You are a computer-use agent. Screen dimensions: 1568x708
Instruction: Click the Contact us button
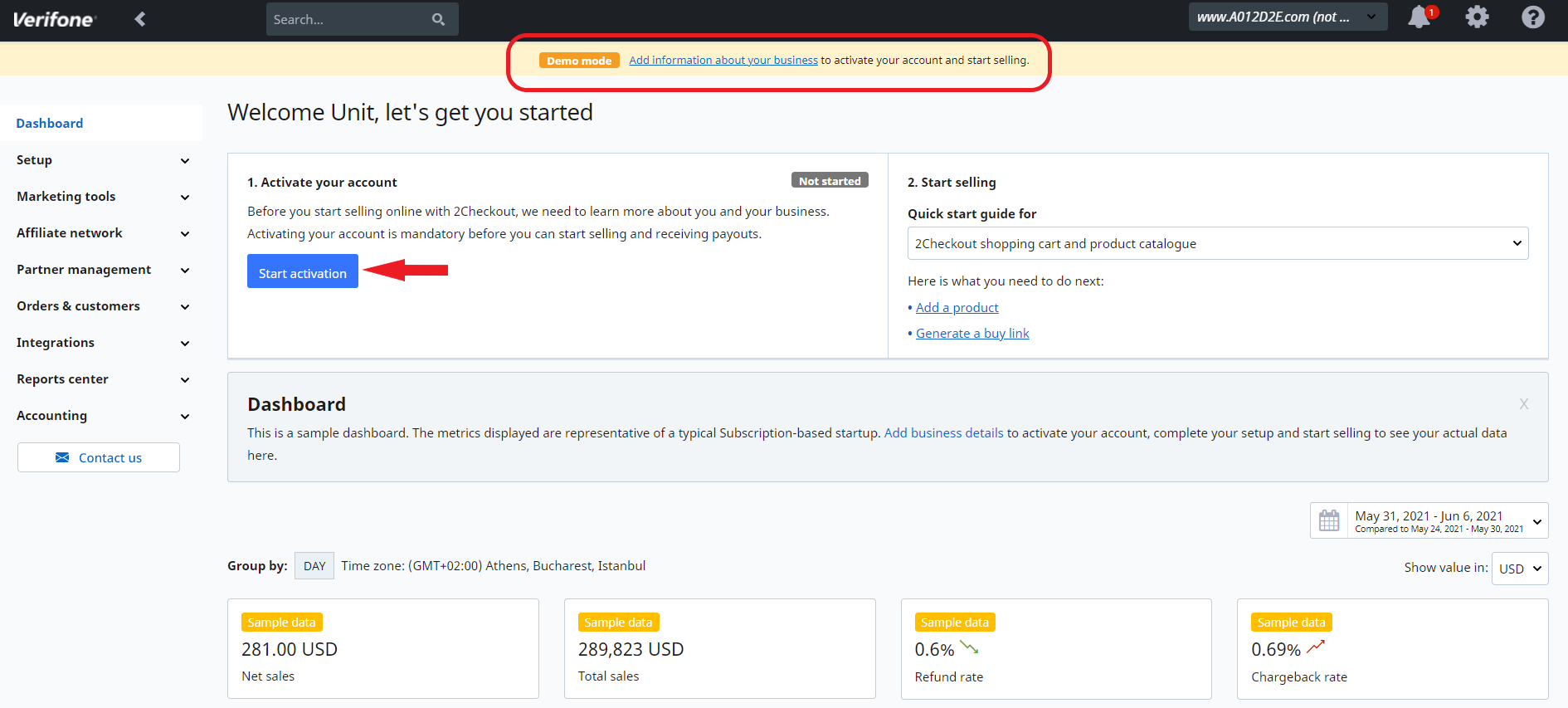click(x=99, y=457)
